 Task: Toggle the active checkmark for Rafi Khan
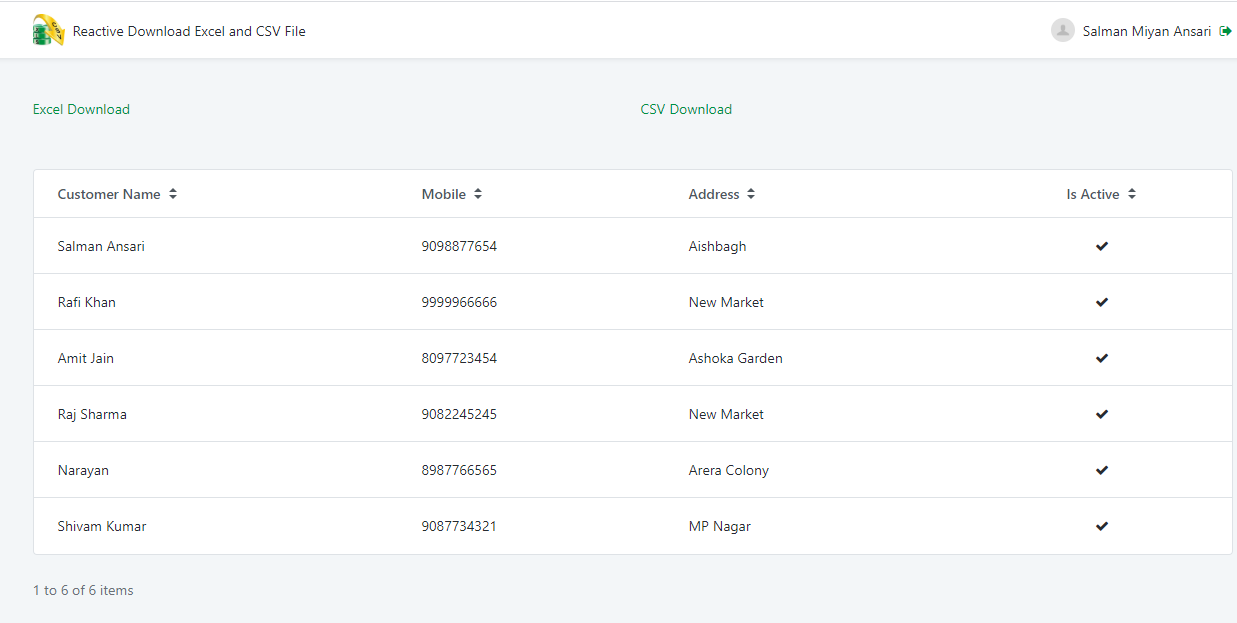point(1101,302)
